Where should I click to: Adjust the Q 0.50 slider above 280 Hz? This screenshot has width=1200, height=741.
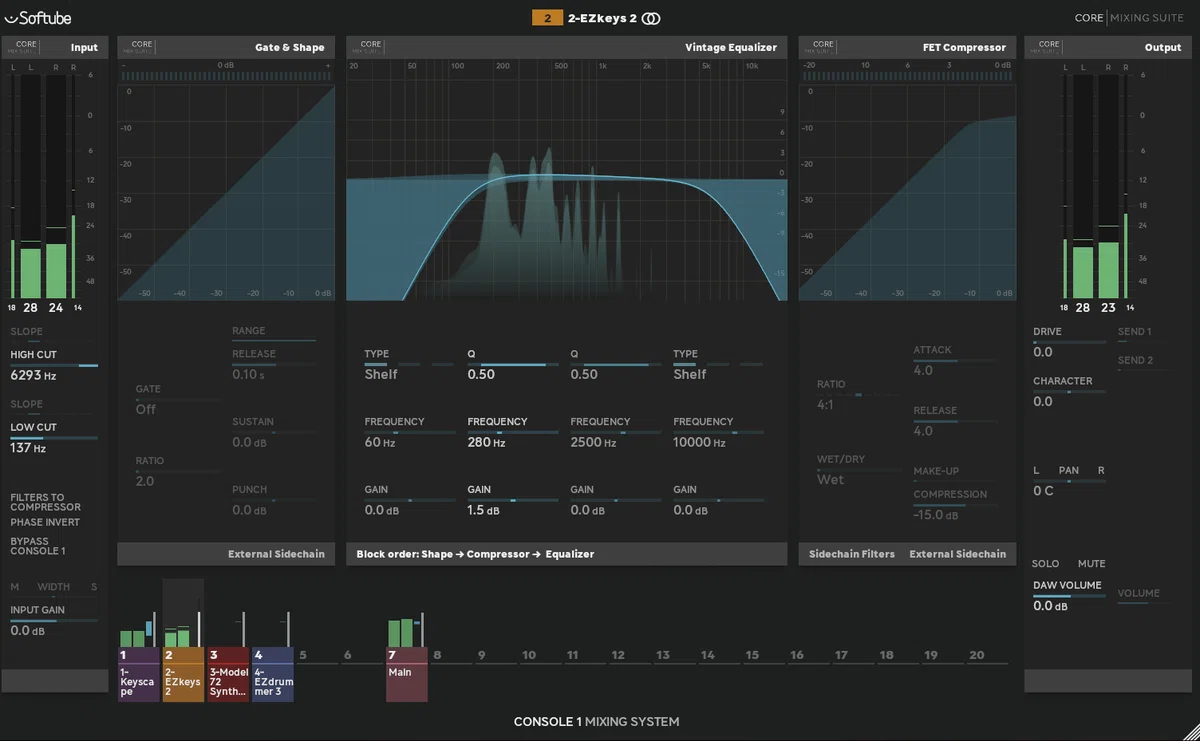pyautogui.click(x=513, y=365)
